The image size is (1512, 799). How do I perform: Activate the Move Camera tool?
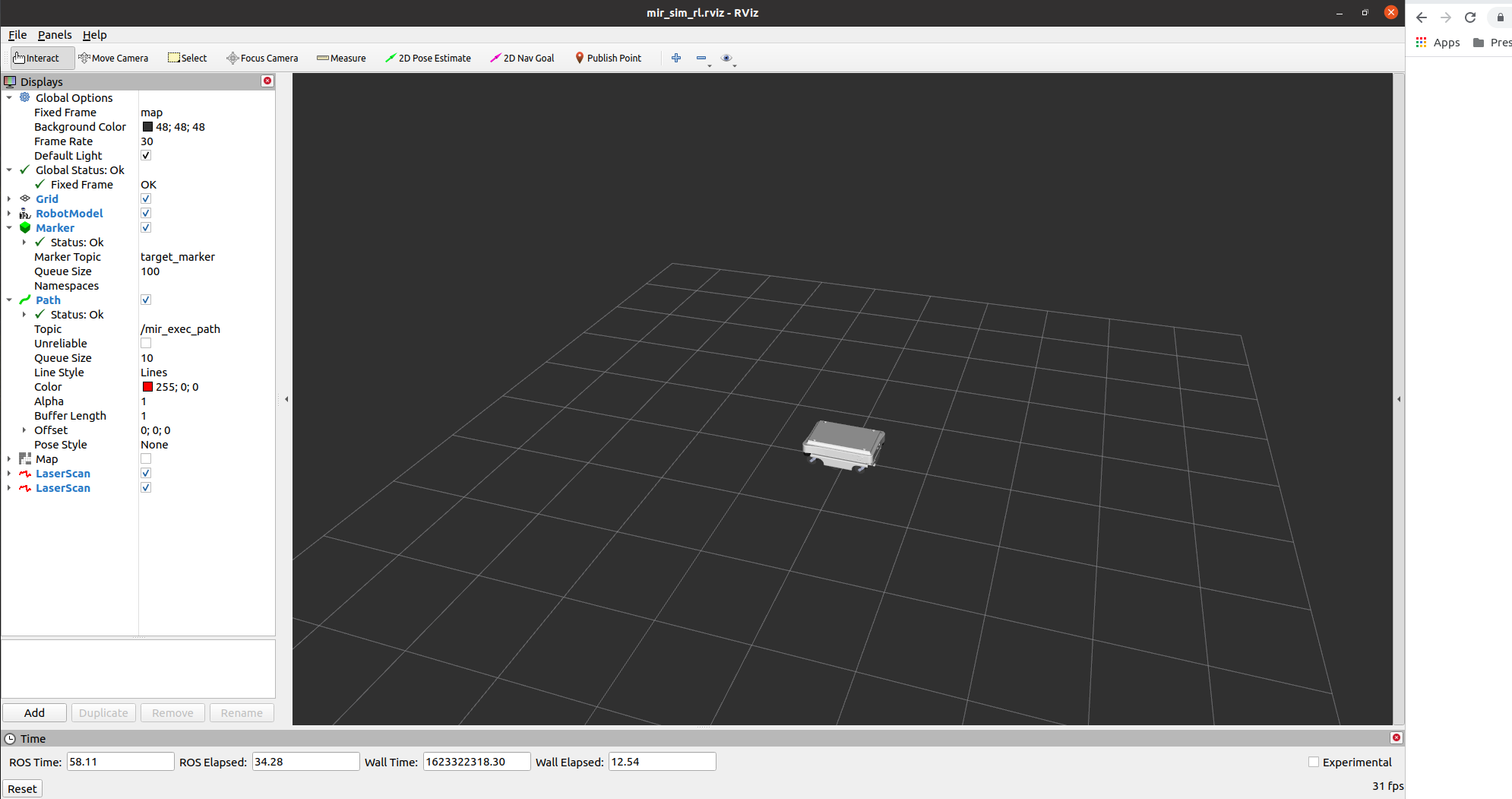coord(113,58)
